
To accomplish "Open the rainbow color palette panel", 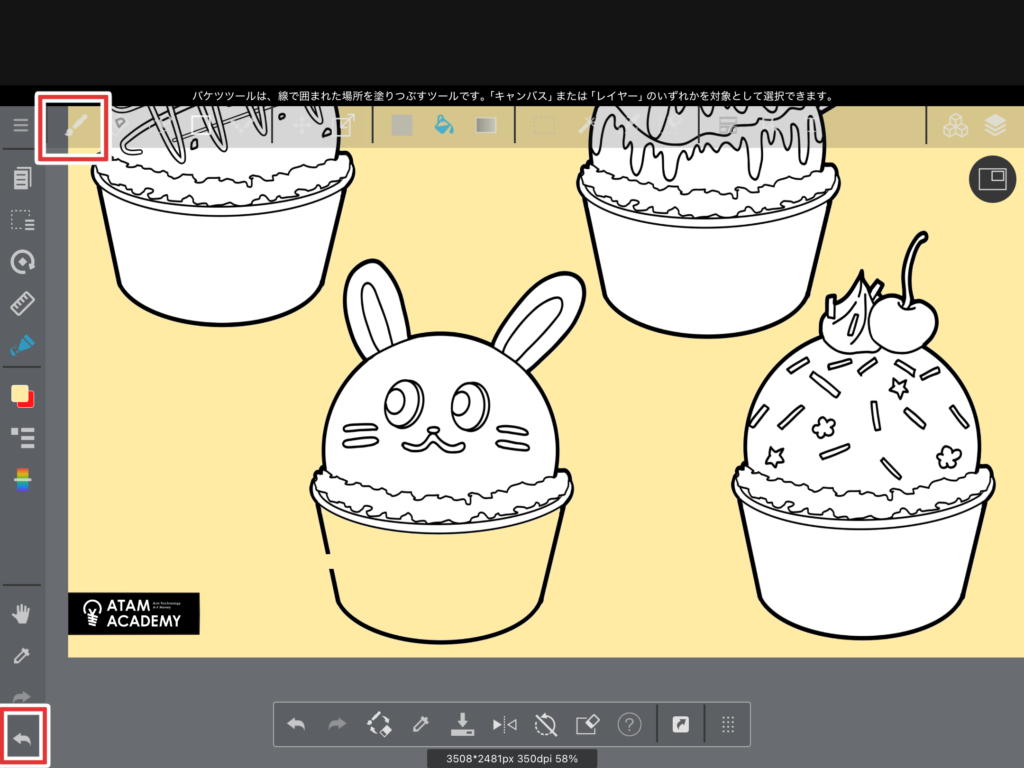I will pos(22,480).
